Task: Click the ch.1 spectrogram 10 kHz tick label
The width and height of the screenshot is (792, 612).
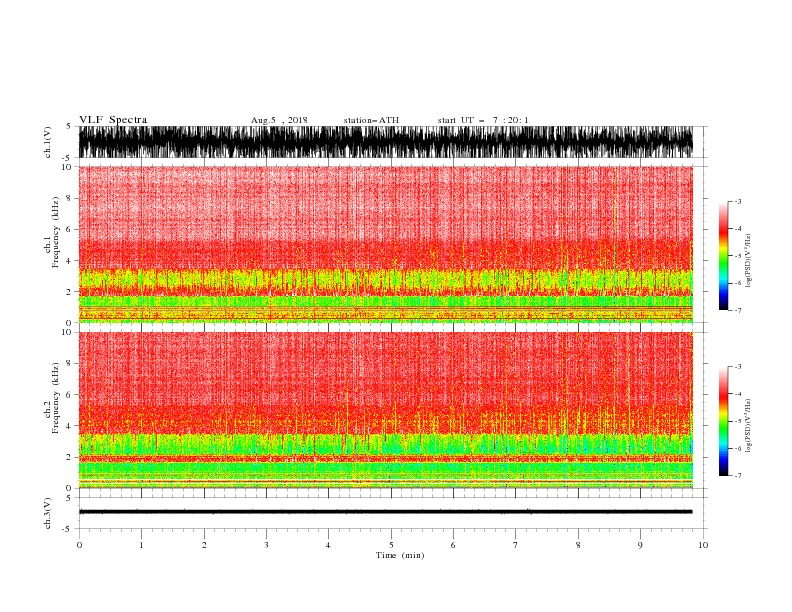Action: point(67,167)
